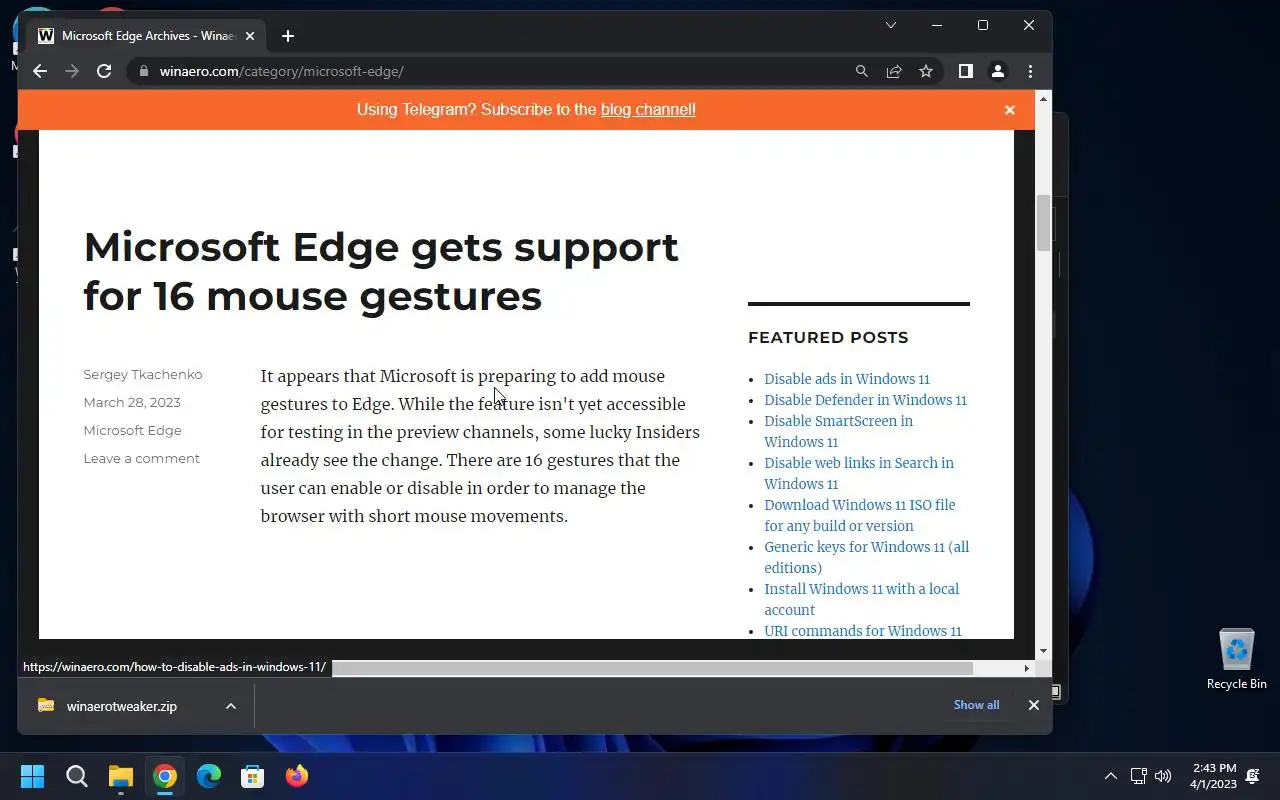Open network status tray icon
This screenshot has height=800, width=1280.
1138,776
